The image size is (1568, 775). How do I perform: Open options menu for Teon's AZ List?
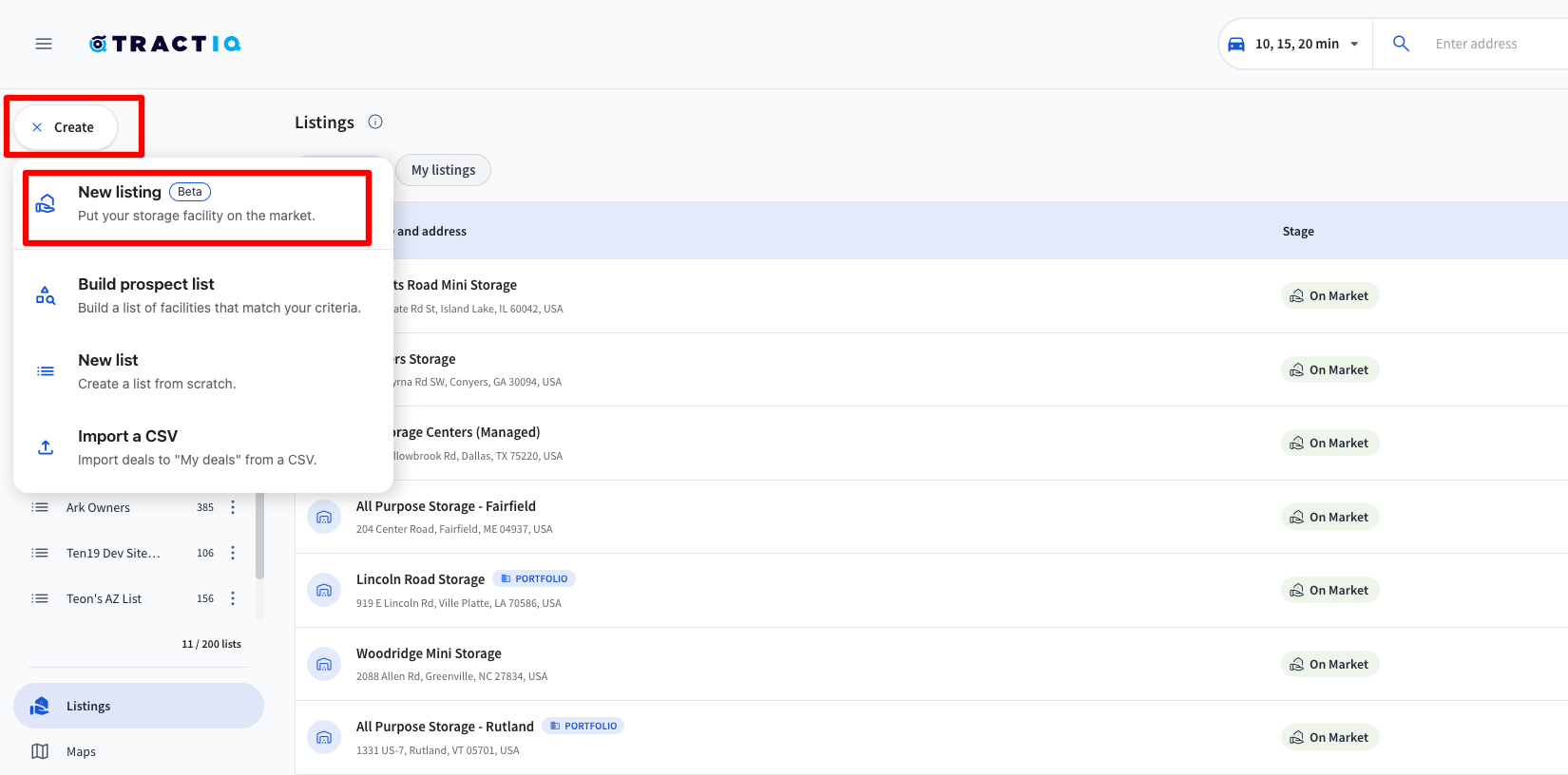(x=233, y=598)
